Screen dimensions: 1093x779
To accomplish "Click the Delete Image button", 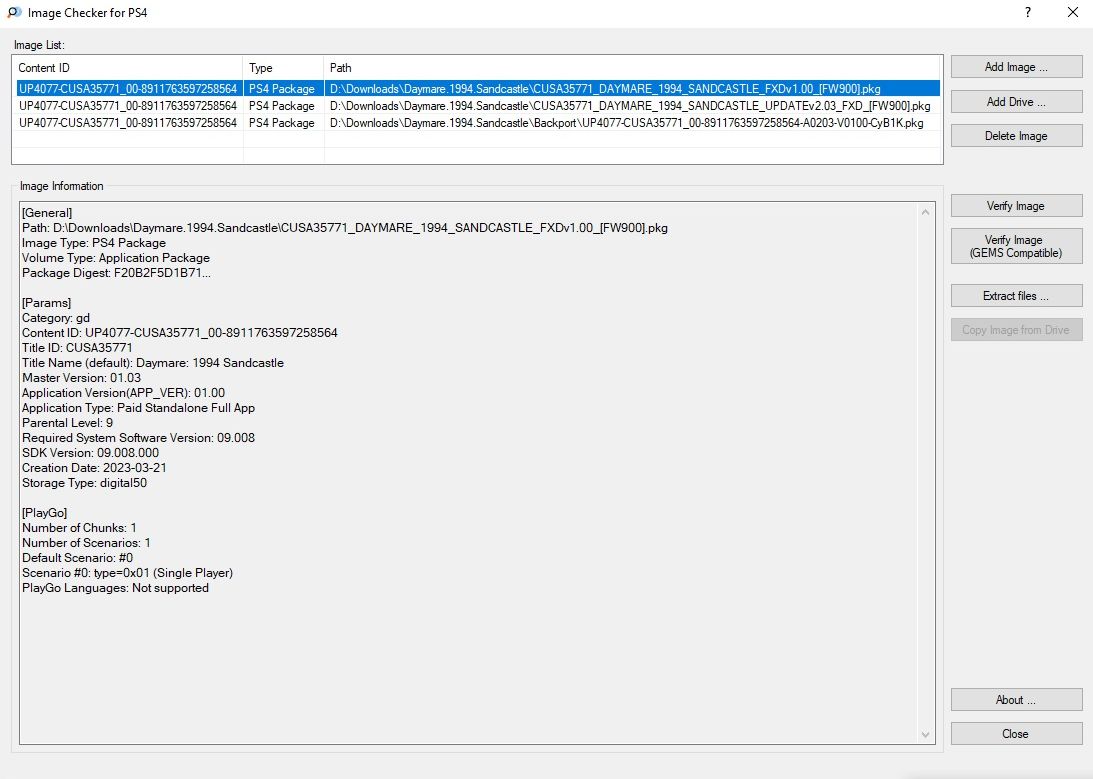I will coord(1016,136).
